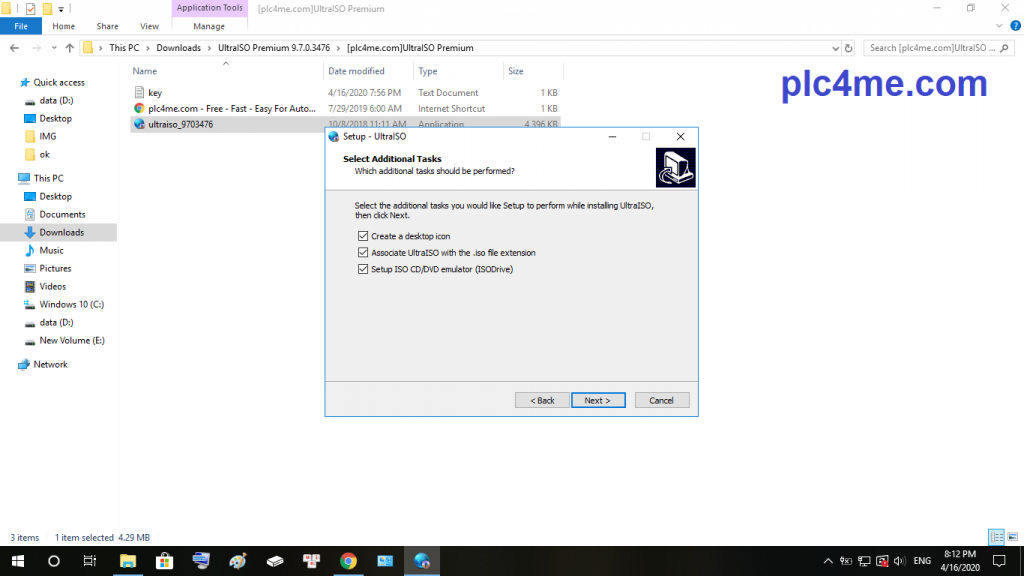Switch to the Home ribbon tab
1024x576 pixels.
(63, 26)
